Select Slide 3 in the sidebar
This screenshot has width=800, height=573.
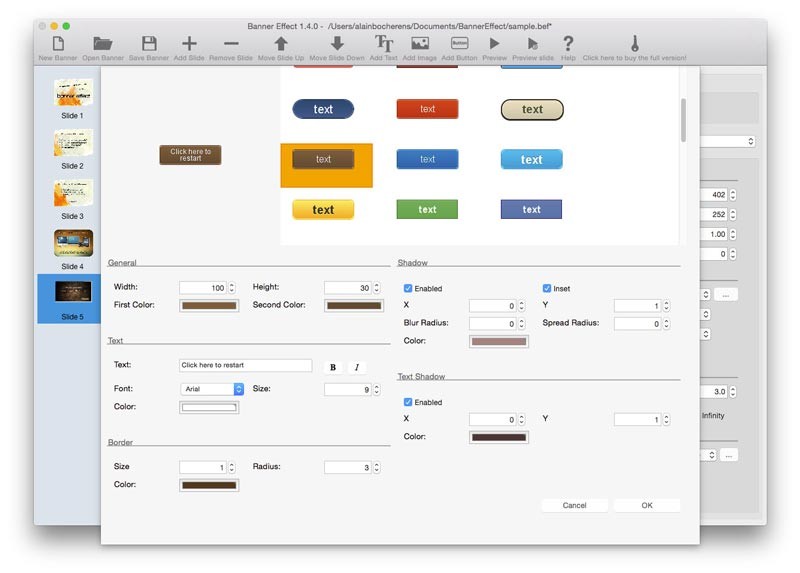point(73,194)
